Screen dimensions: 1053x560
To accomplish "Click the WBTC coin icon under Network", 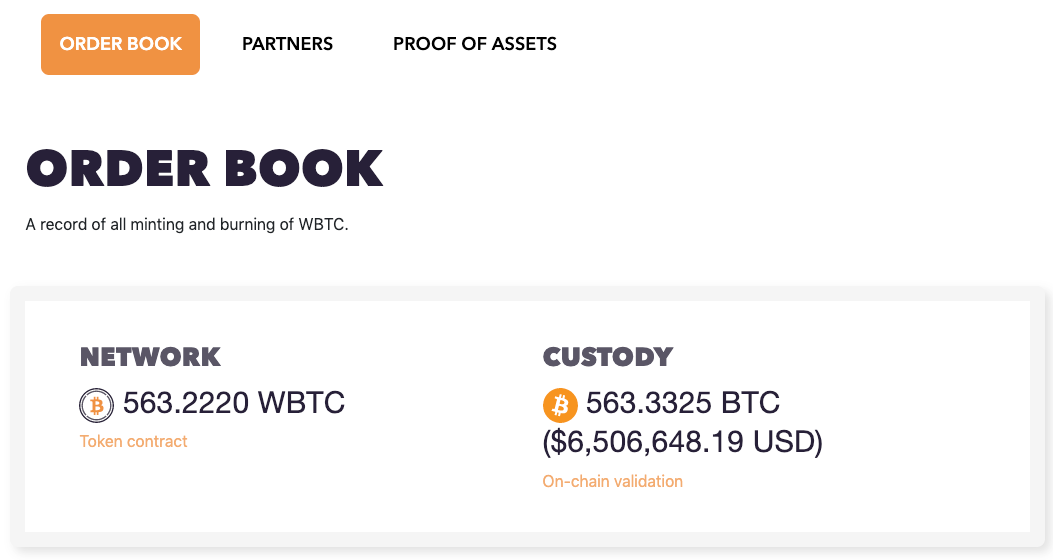I will point(97,405).
